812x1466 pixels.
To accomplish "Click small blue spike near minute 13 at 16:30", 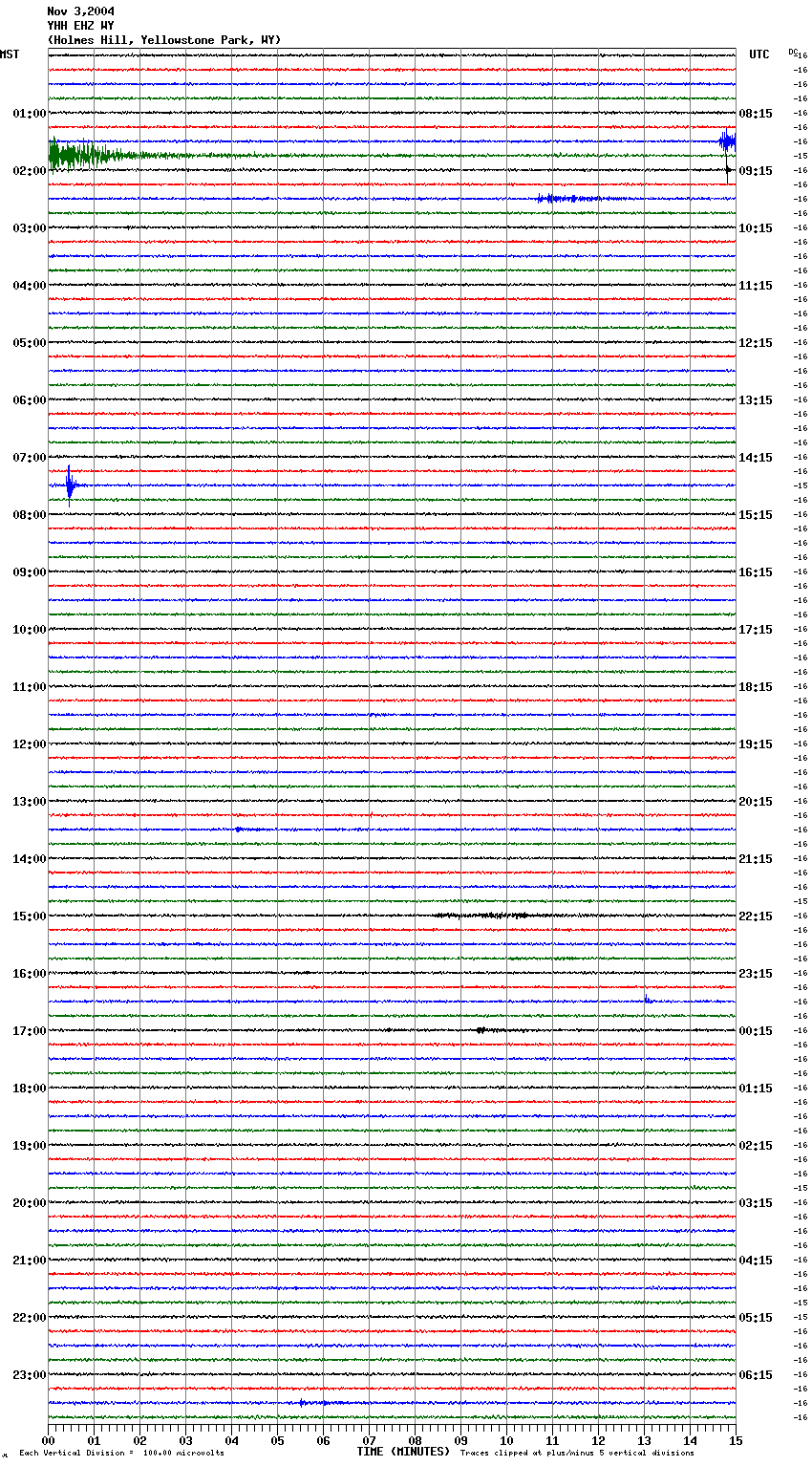I will 648,1000.
